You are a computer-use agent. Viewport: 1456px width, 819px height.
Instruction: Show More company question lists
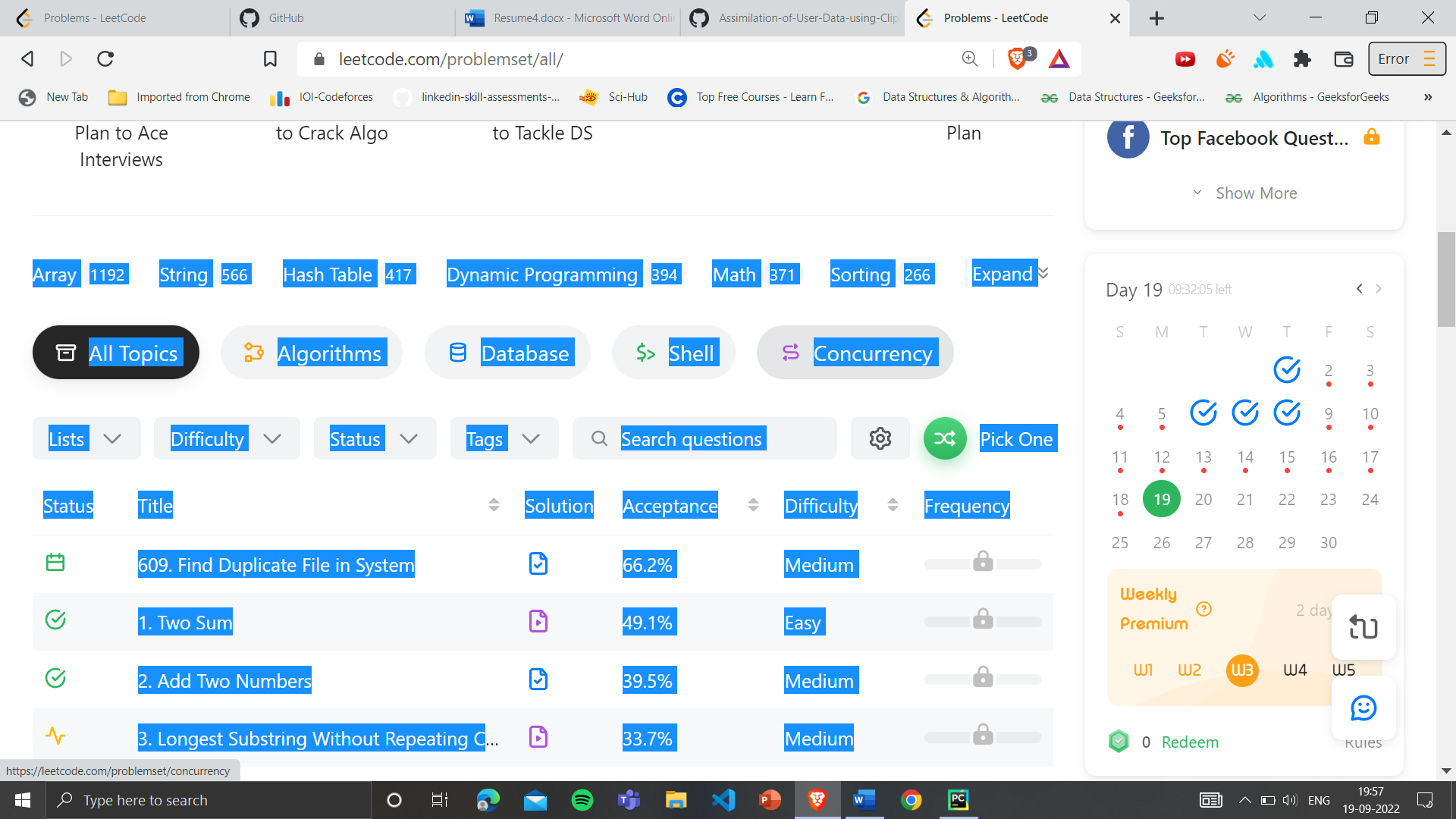(x=1255, y=193)
